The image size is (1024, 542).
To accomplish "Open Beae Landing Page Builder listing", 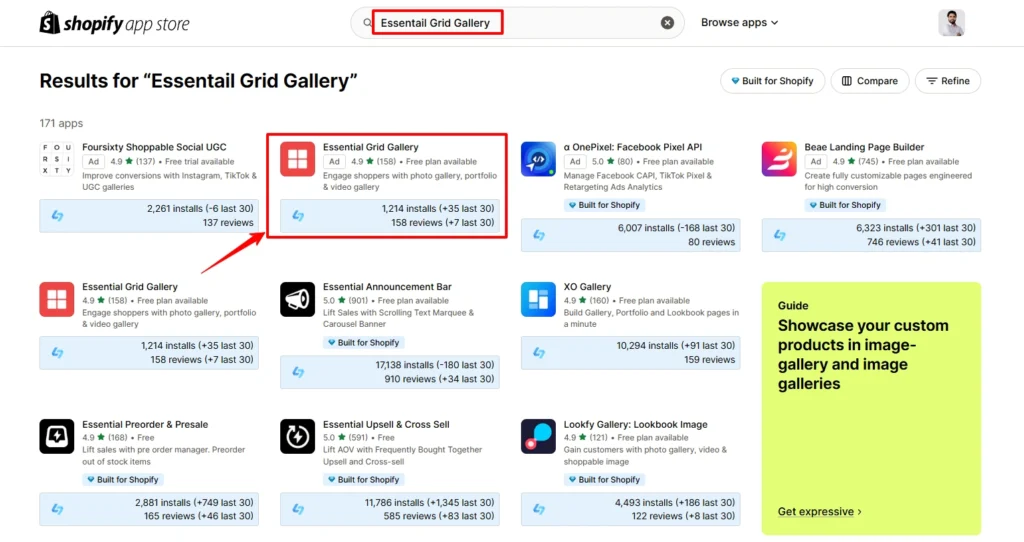I will (x=864, y=147).
